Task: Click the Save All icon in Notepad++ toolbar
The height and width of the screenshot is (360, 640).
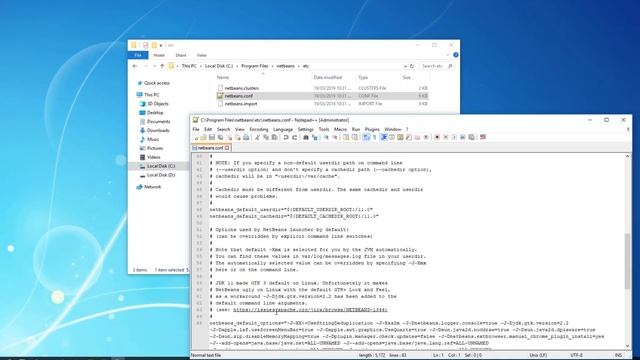Action: pos(220,138)
